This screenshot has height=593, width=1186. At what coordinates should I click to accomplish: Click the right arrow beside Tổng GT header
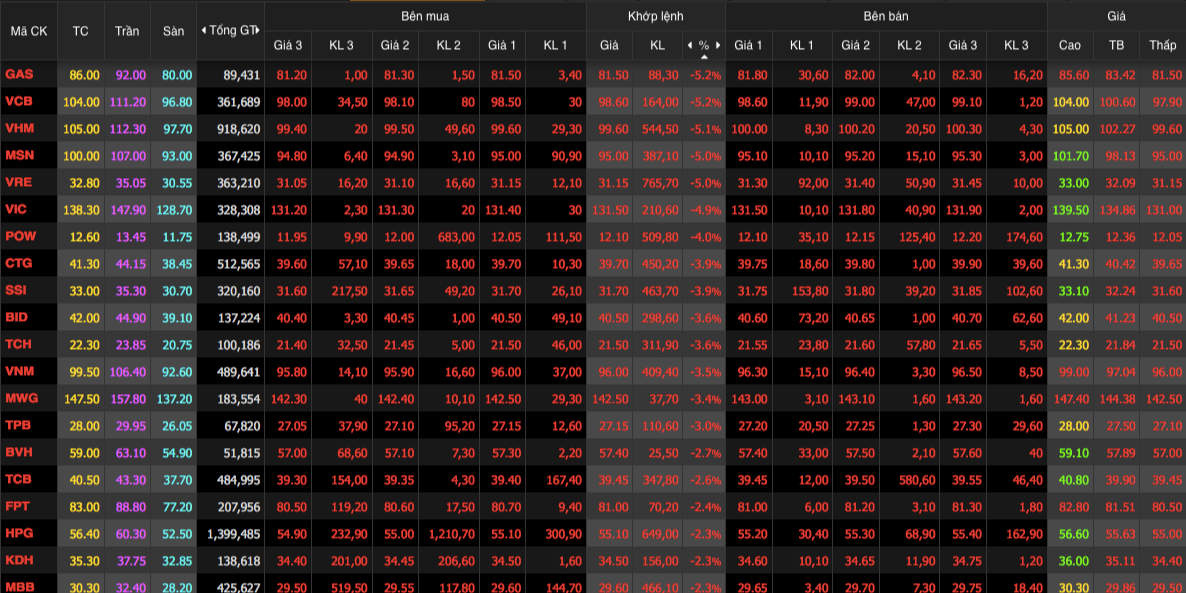257,31
